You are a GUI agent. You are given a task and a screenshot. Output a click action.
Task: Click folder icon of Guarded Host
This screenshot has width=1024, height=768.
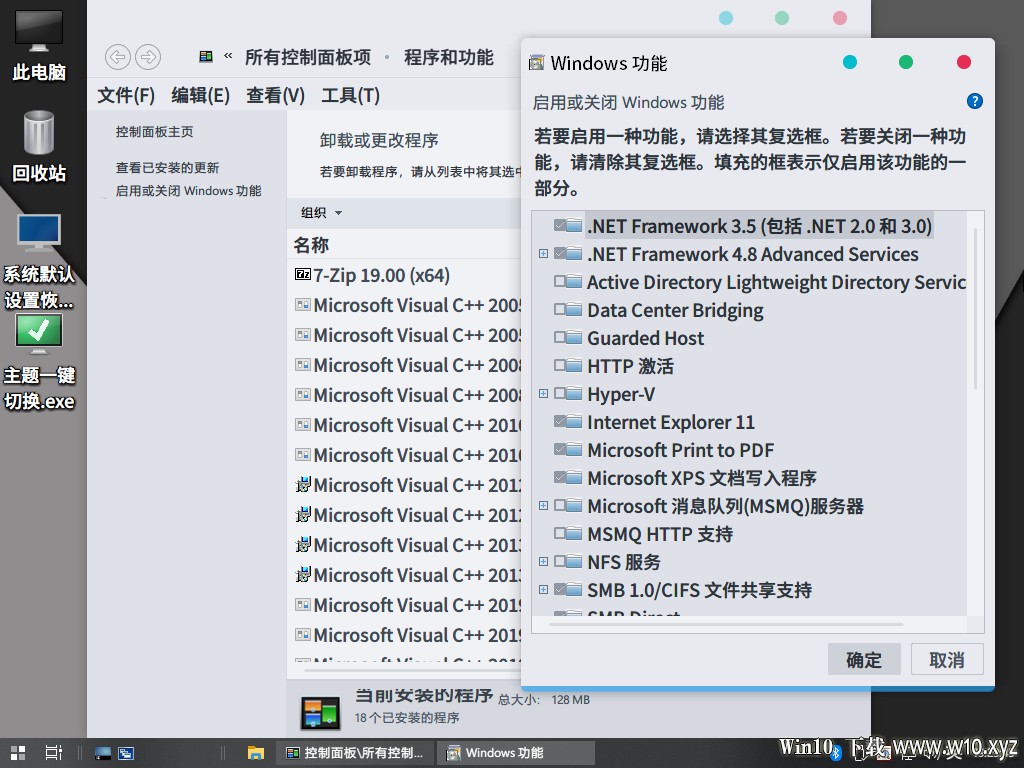coord(574,338)
